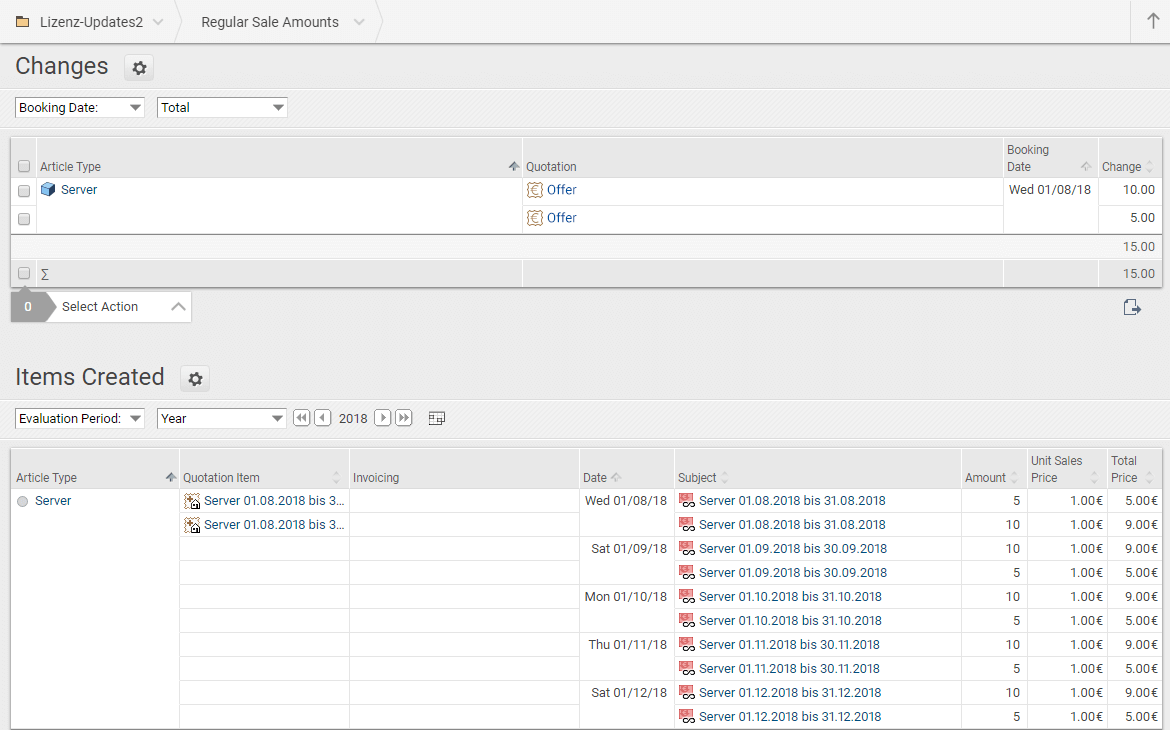Click the export icon below Changes table
The image size is (1170, 730).
point(1132,307)
